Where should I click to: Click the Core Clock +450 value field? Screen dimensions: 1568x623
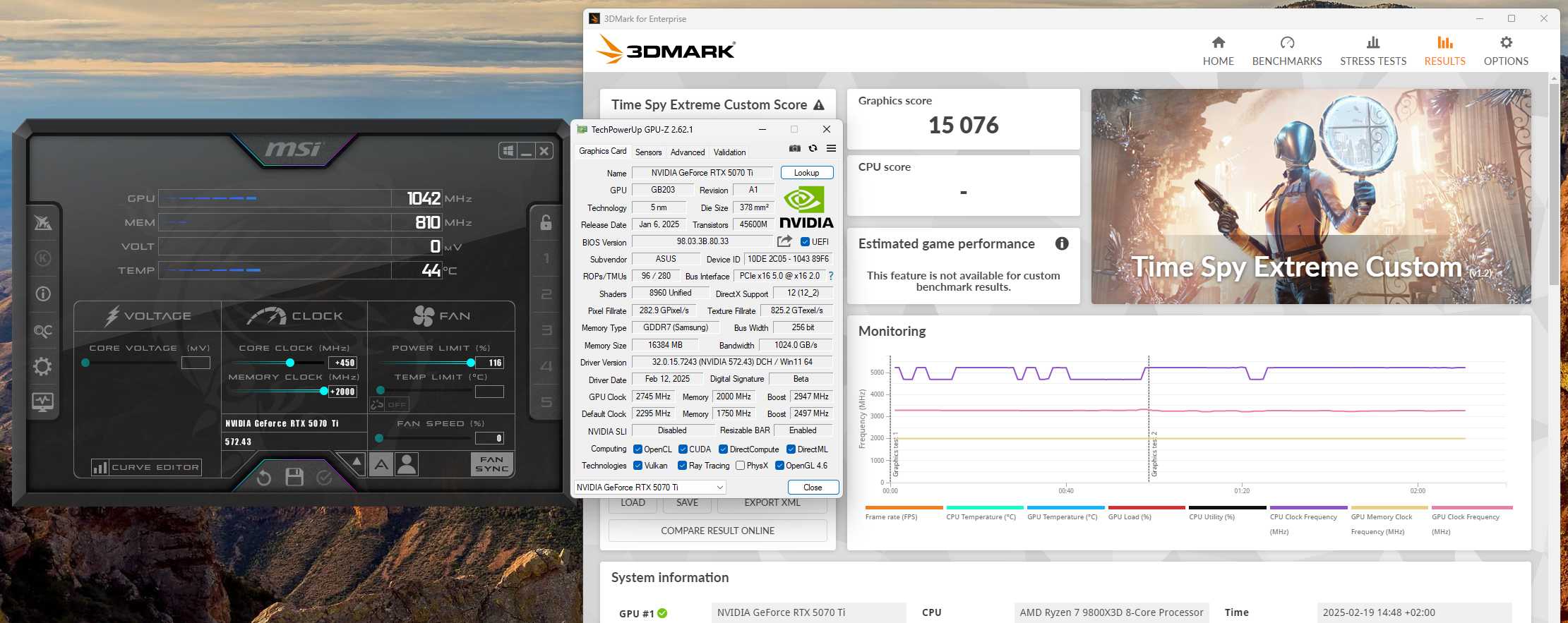[343, 363]
